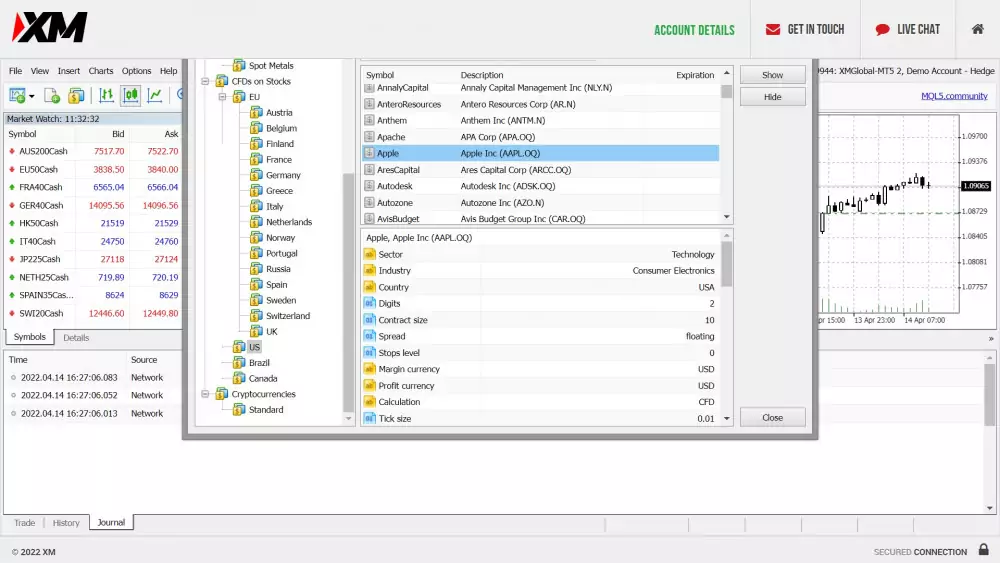Viewport: 1000px width, 563px height.
Task: Click the Apple symbol row icon
Action: 369,153
